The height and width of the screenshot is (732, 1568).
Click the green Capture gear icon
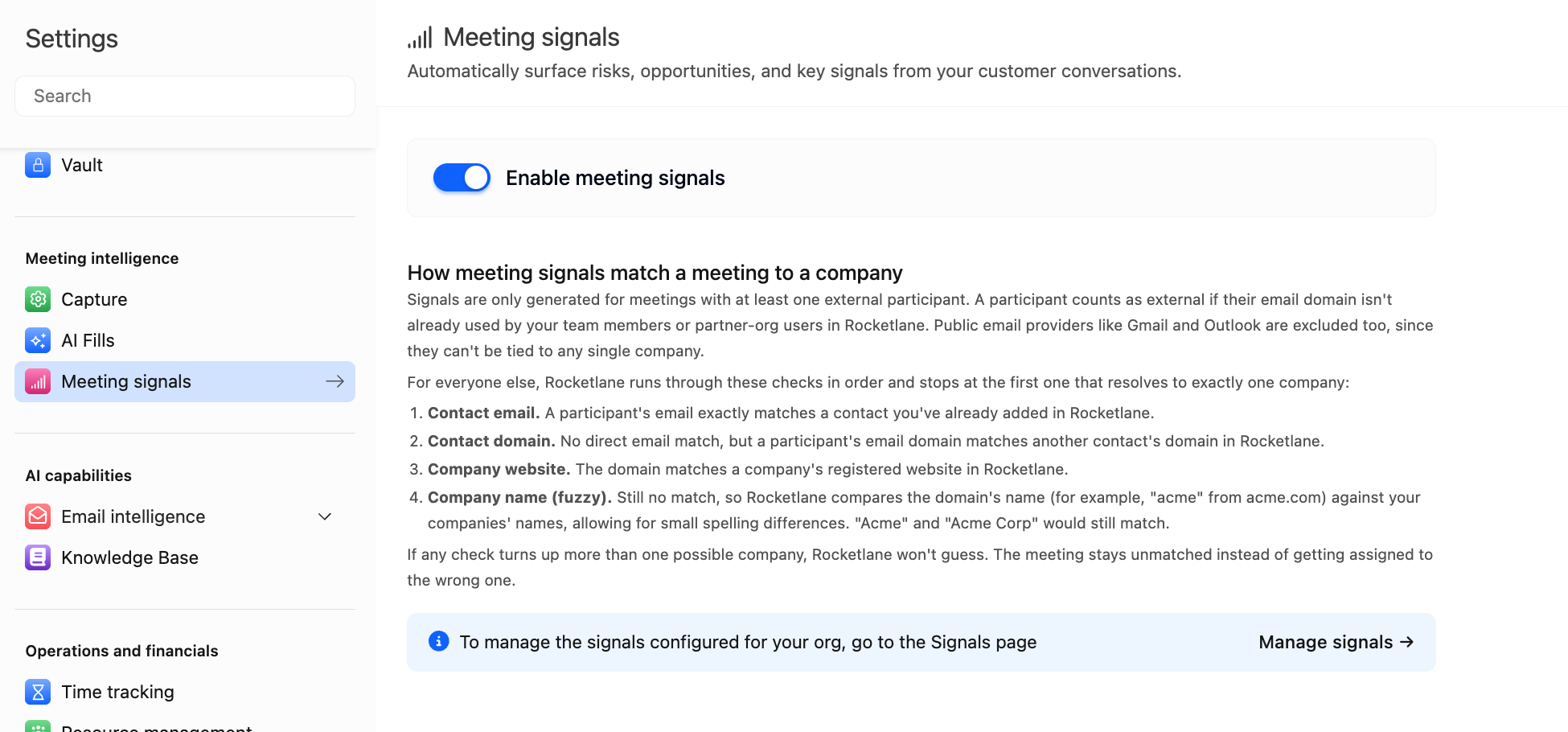[x=38, y=299]
